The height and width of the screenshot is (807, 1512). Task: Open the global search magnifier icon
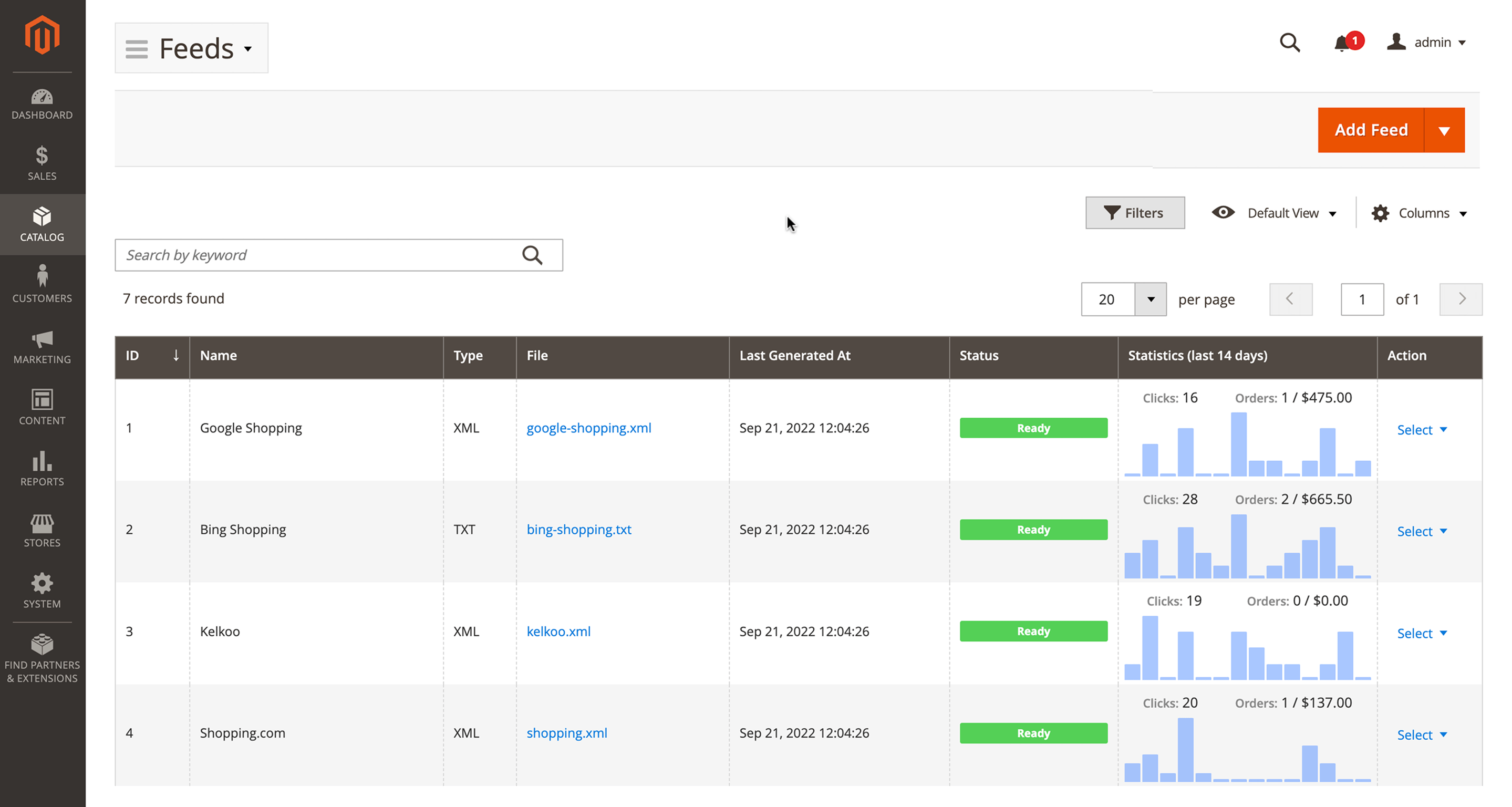1290,42
